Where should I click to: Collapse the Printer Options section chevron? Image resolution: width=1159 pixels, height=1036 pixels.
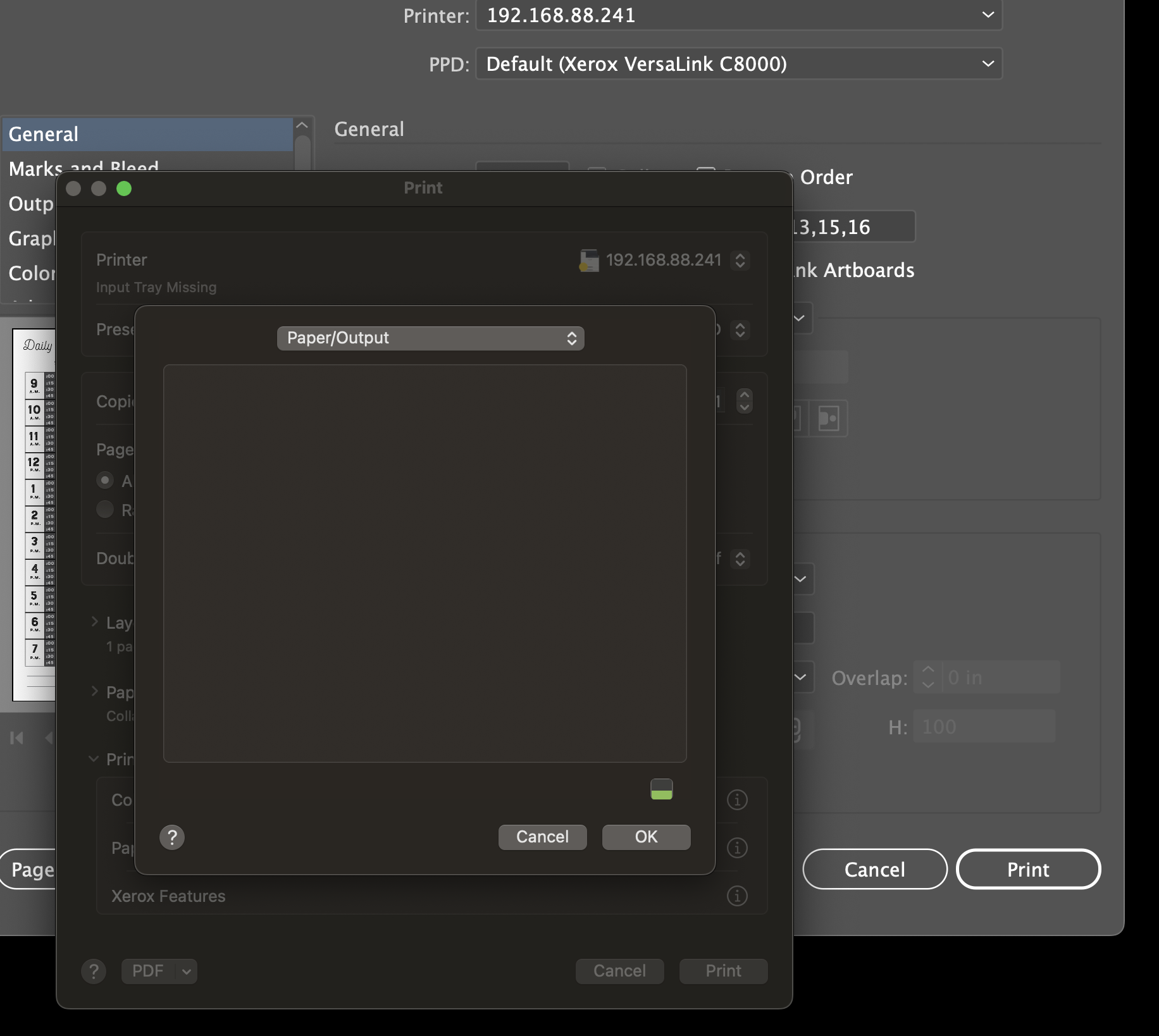94,759
